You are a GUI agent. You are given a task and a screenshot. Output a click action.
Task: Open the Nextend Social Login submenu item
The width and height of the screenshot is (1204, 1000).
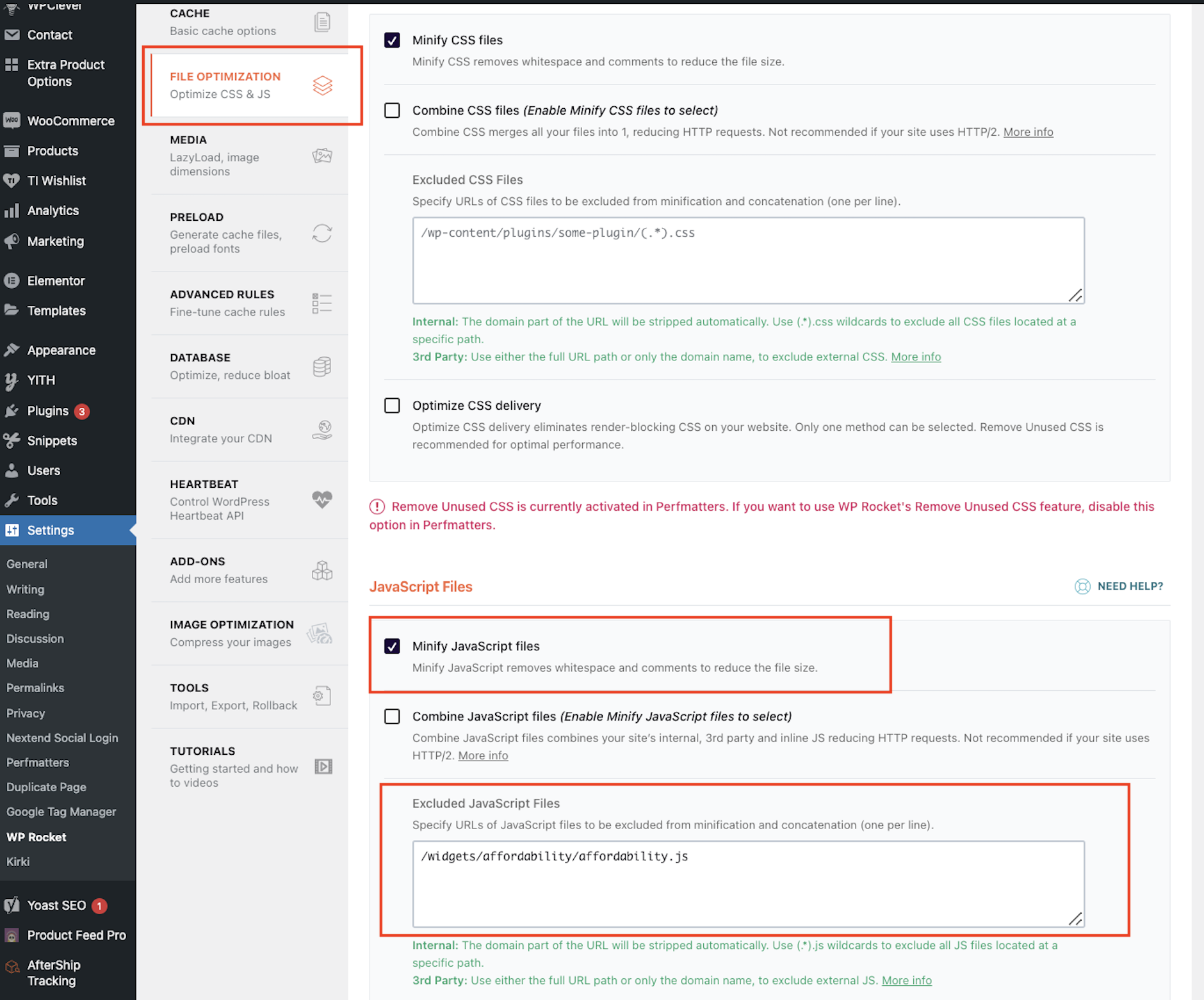coord(62,738)
